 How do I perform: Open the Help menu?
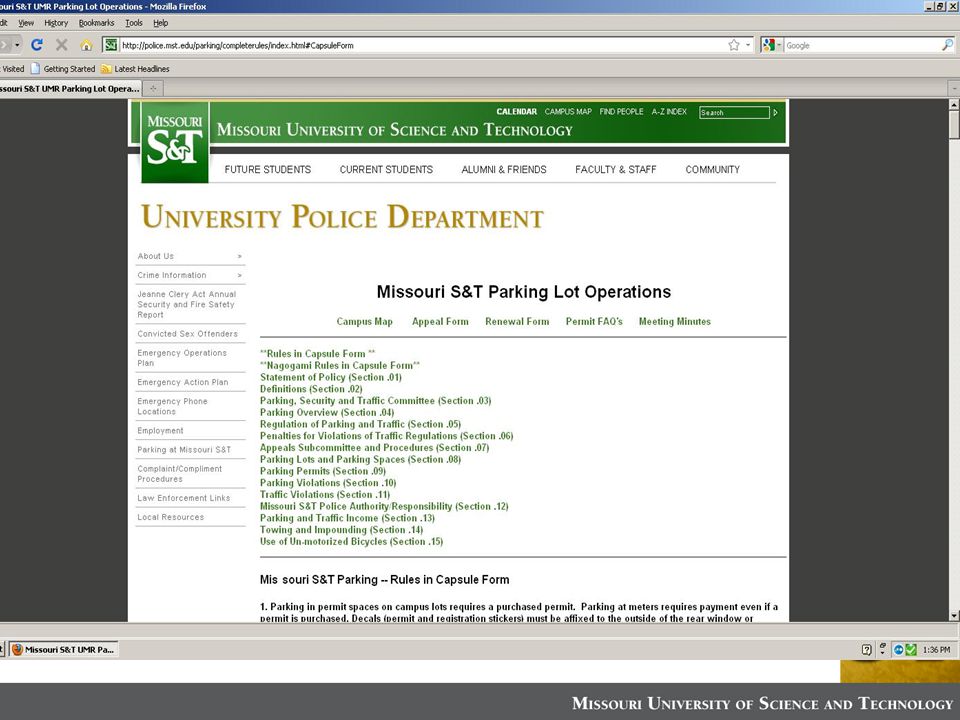click(160, 23)
